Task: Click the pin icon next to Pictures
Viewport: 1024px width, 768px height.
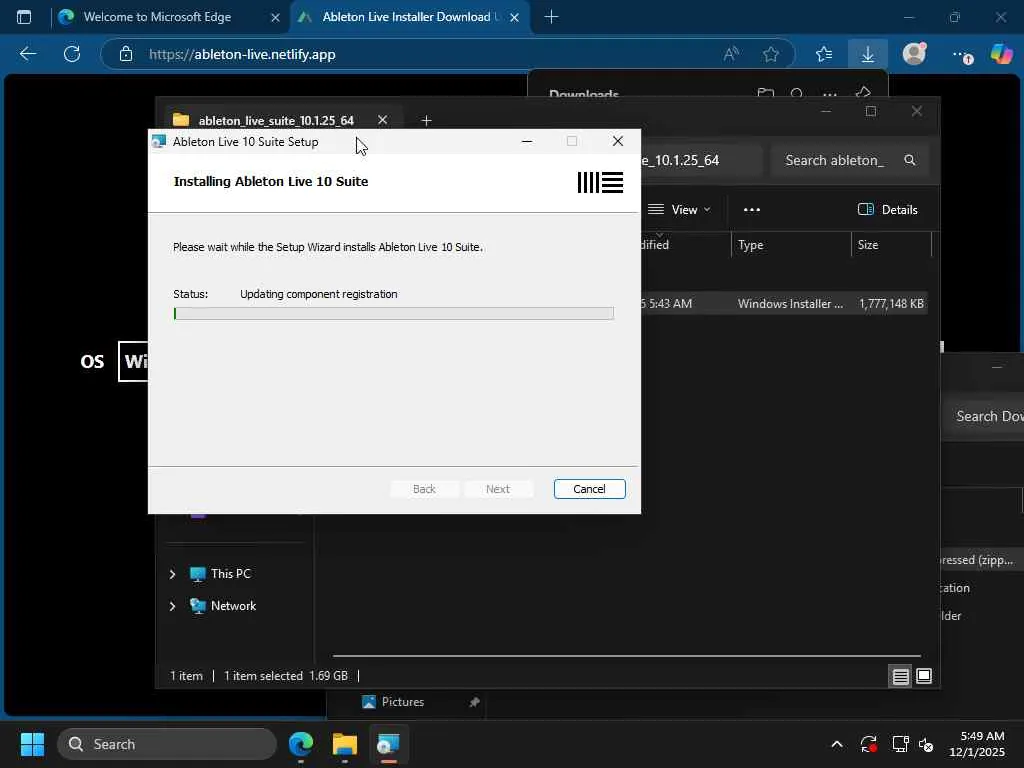Action: pos(474,702)
